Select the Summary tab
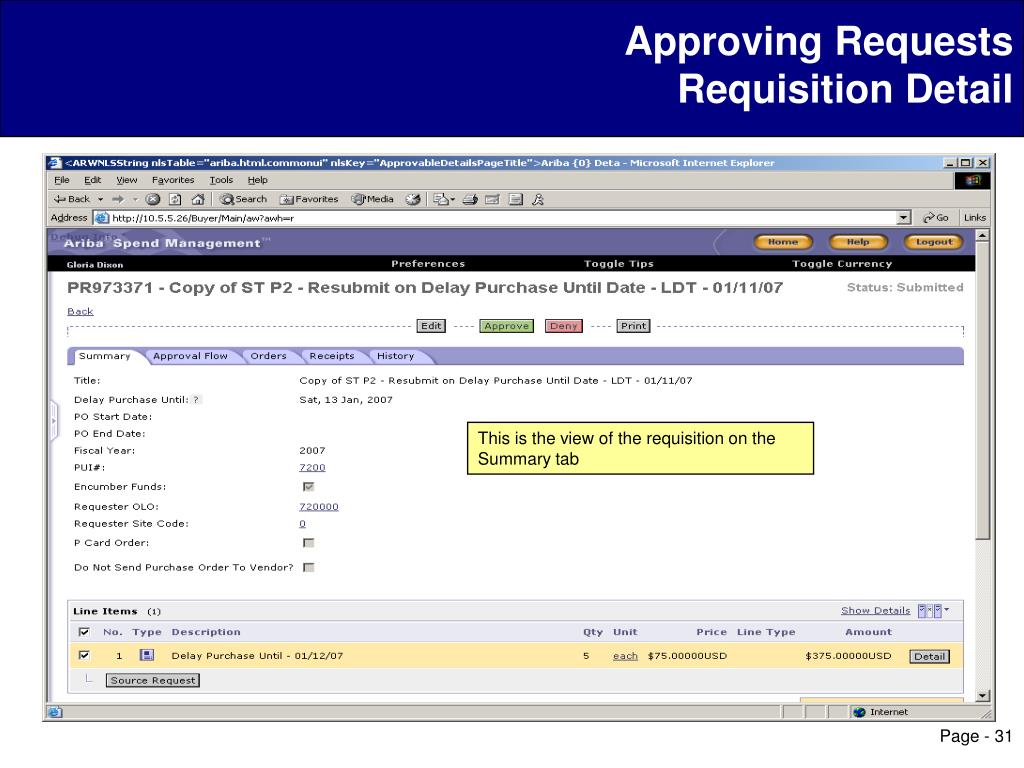 pos(104,356)
